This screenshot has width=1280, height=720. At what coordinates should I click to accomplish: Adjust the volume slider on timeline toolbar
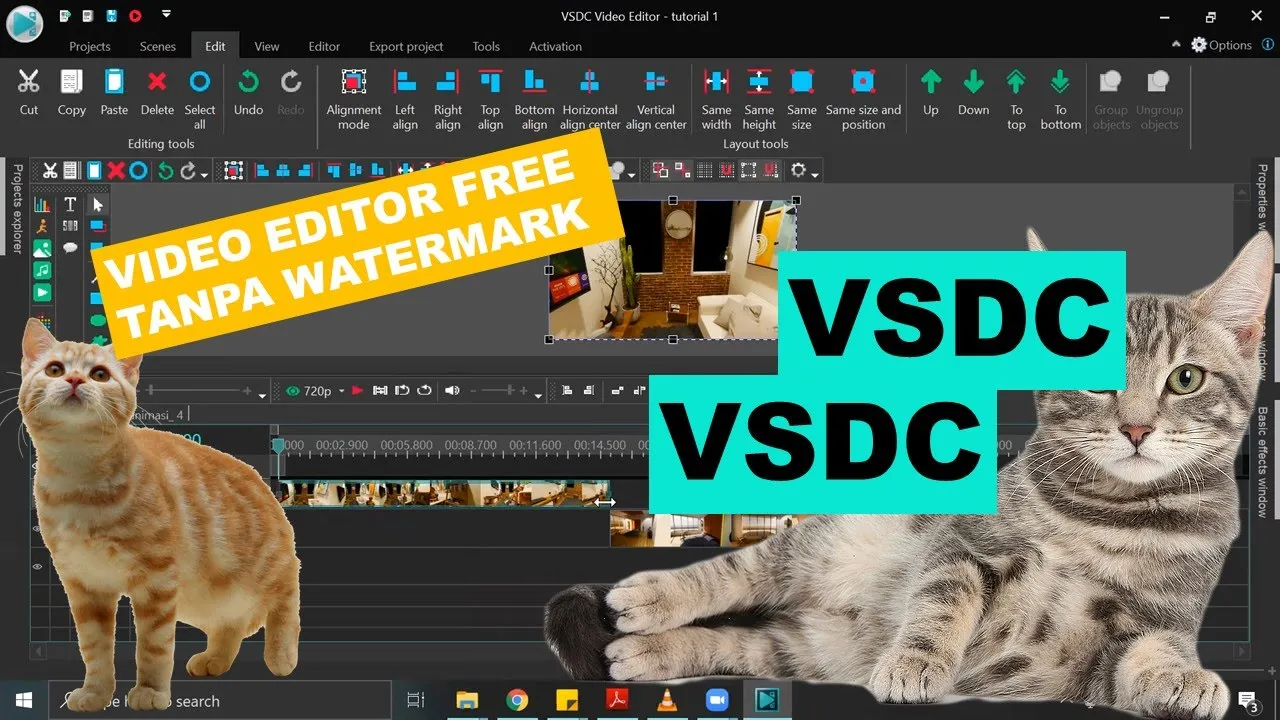(x=500, y=391)
